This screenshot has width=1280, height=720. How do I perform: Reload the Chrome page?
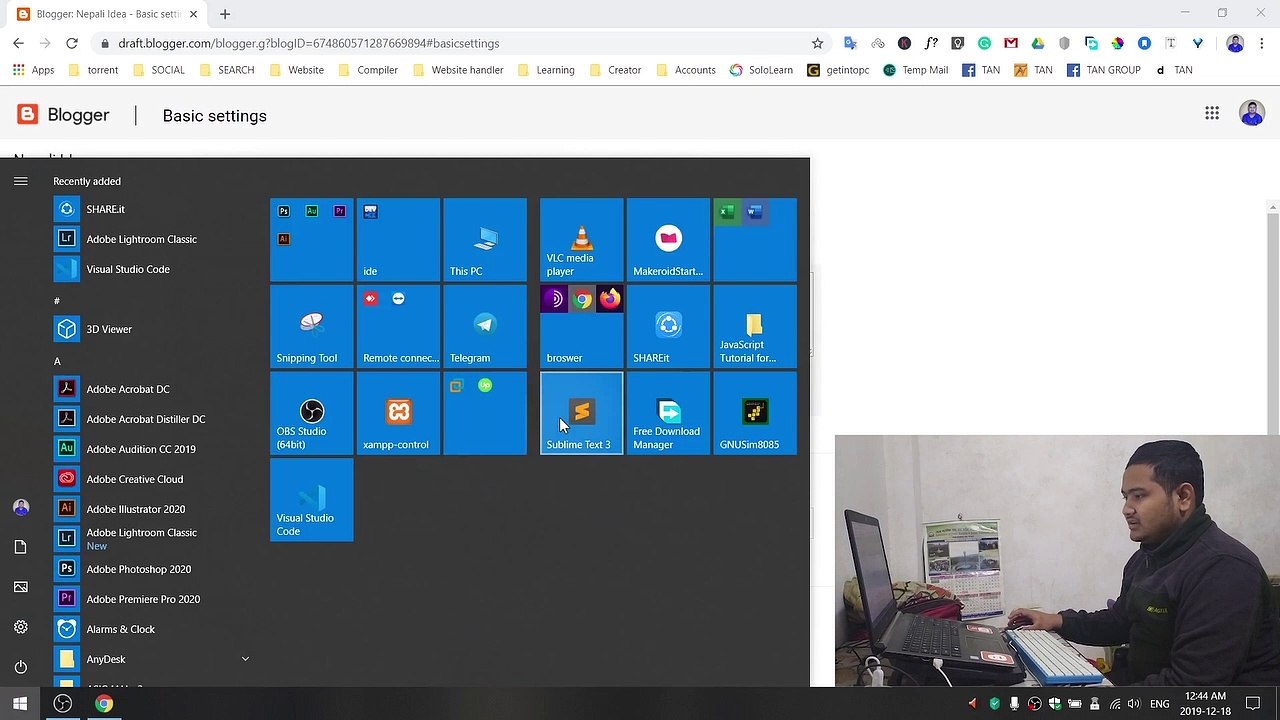pos(72,43)
